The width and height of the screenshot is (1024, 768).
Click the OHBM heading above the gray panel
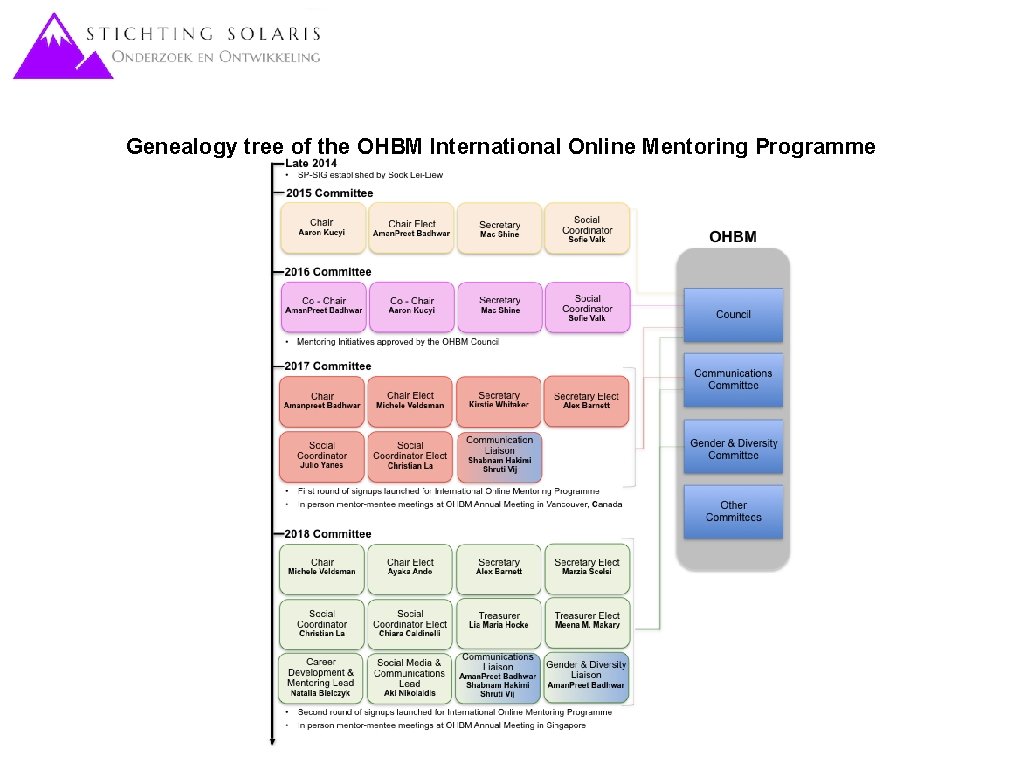click(x=733, y=237)
